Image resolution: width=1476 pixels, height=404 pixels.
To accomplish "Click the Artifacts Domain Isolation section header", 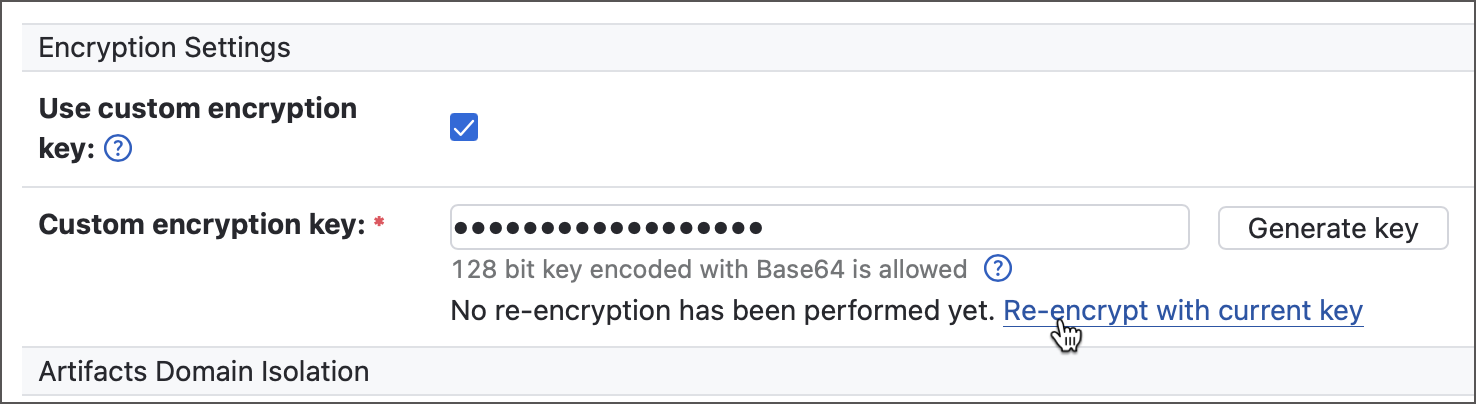I will (x=203, y=372).
